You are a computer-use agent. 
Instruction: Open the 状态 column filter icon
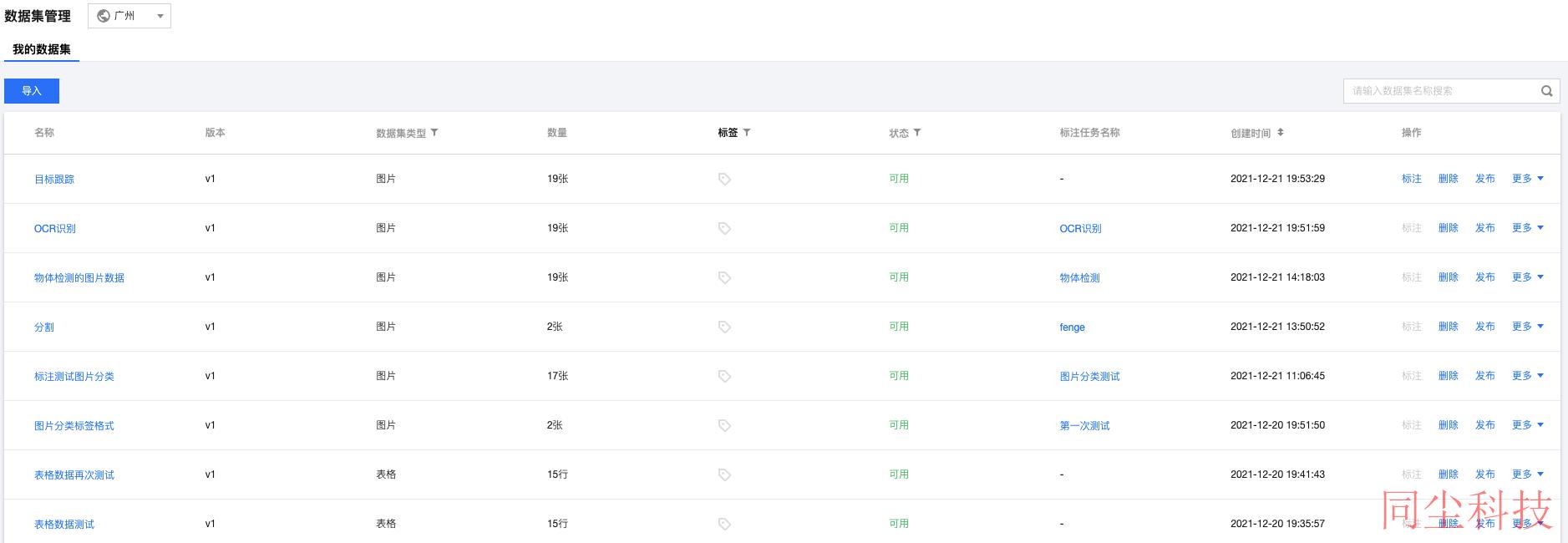[x=917, y=133]
